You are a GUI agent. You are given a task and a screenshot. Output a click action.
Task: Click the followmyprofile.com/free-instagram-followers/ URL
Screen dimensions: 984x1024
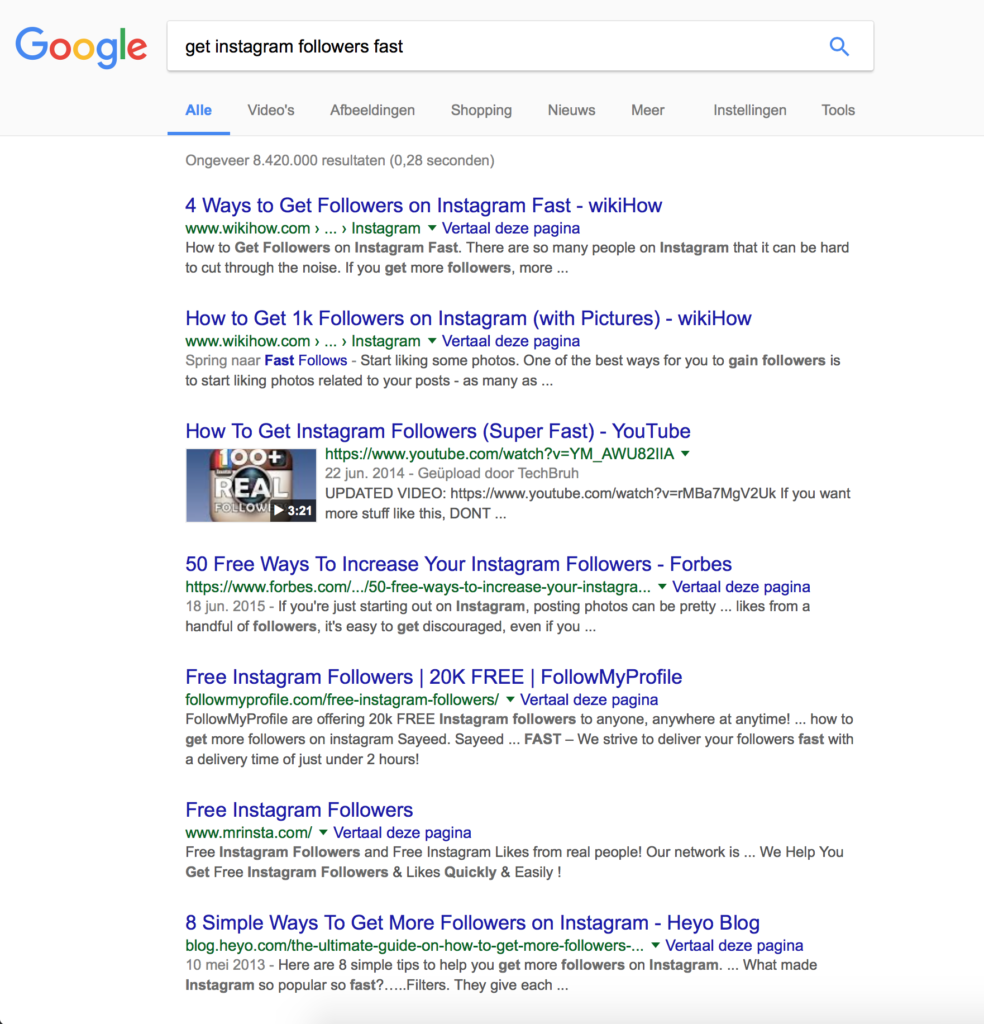tap(342, 700)
